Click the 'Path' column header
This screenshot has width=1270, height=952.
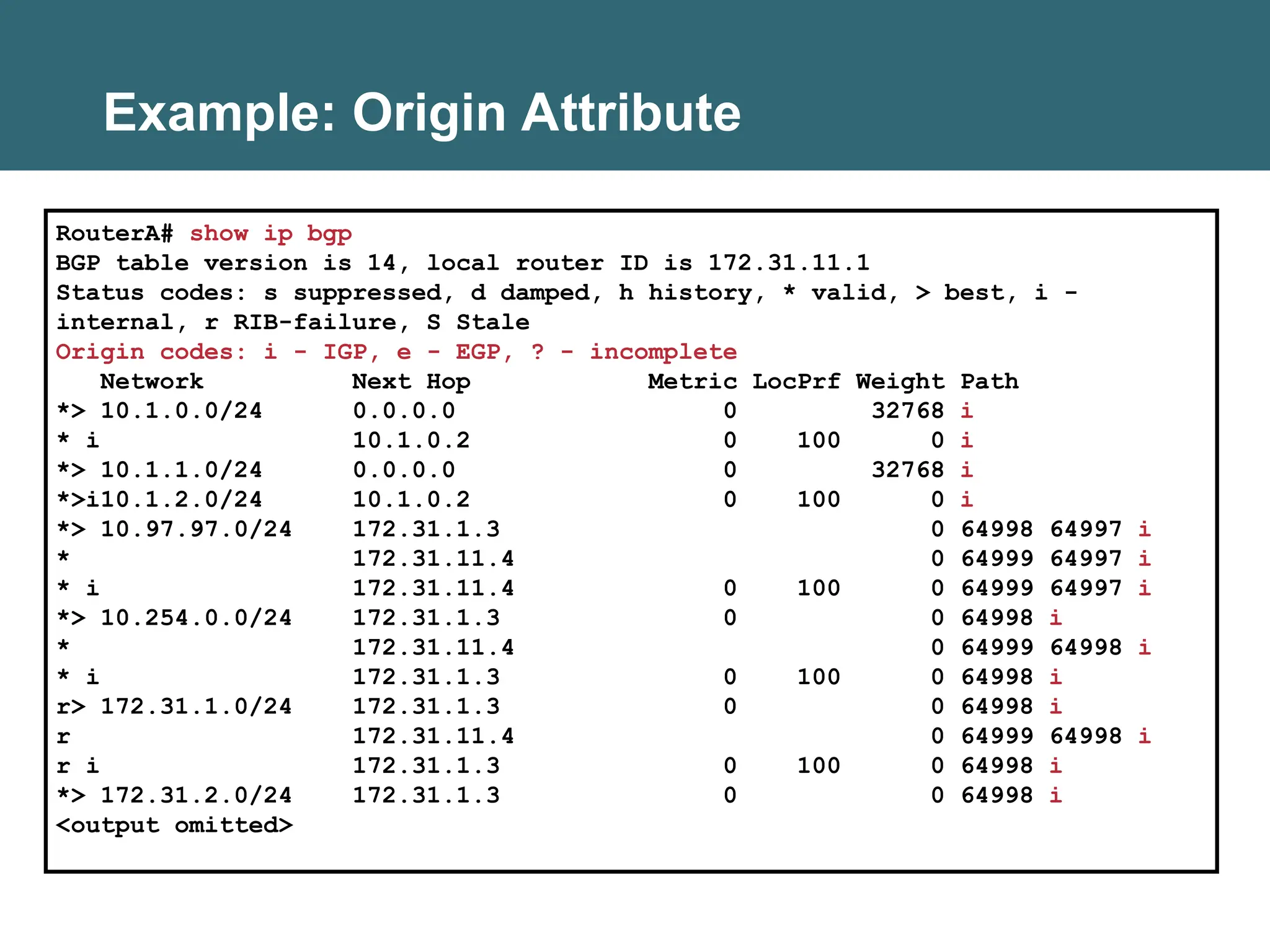click(990, 382)
